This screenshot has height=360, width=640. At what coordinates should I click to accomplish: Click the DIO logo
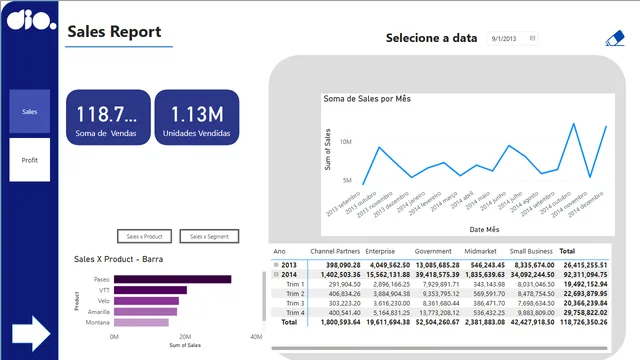(31, 20)
